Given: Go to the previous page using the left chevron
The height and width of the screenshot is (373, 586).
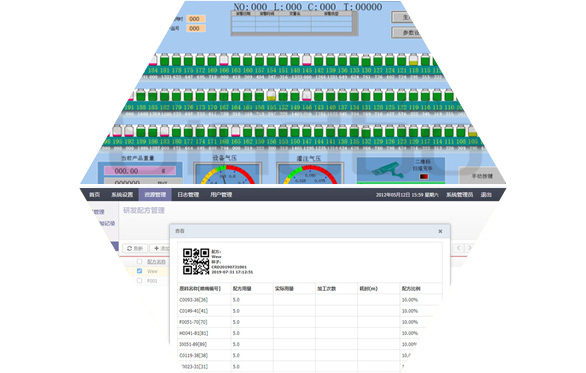Looking at the screenshot, I should pos(459,248).
